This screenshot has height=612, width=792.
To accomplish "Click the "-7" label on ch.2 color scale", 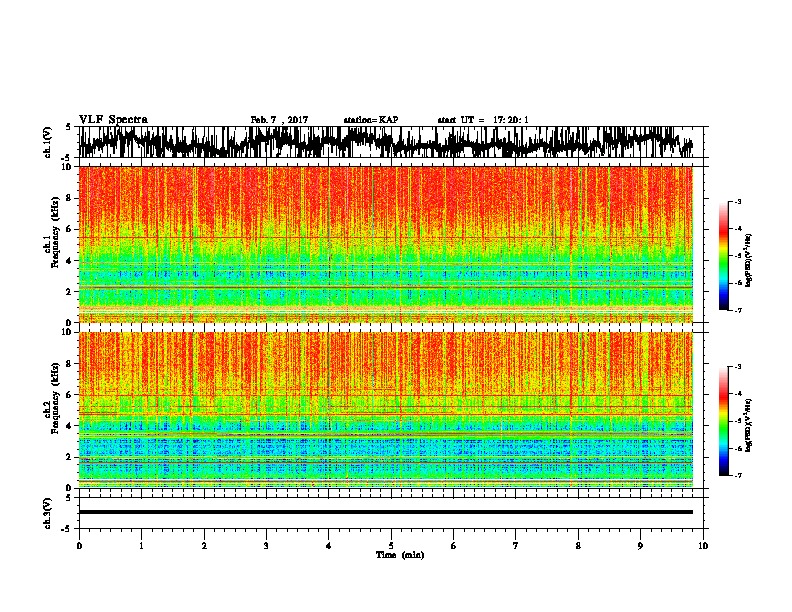I will pos(737,475).
